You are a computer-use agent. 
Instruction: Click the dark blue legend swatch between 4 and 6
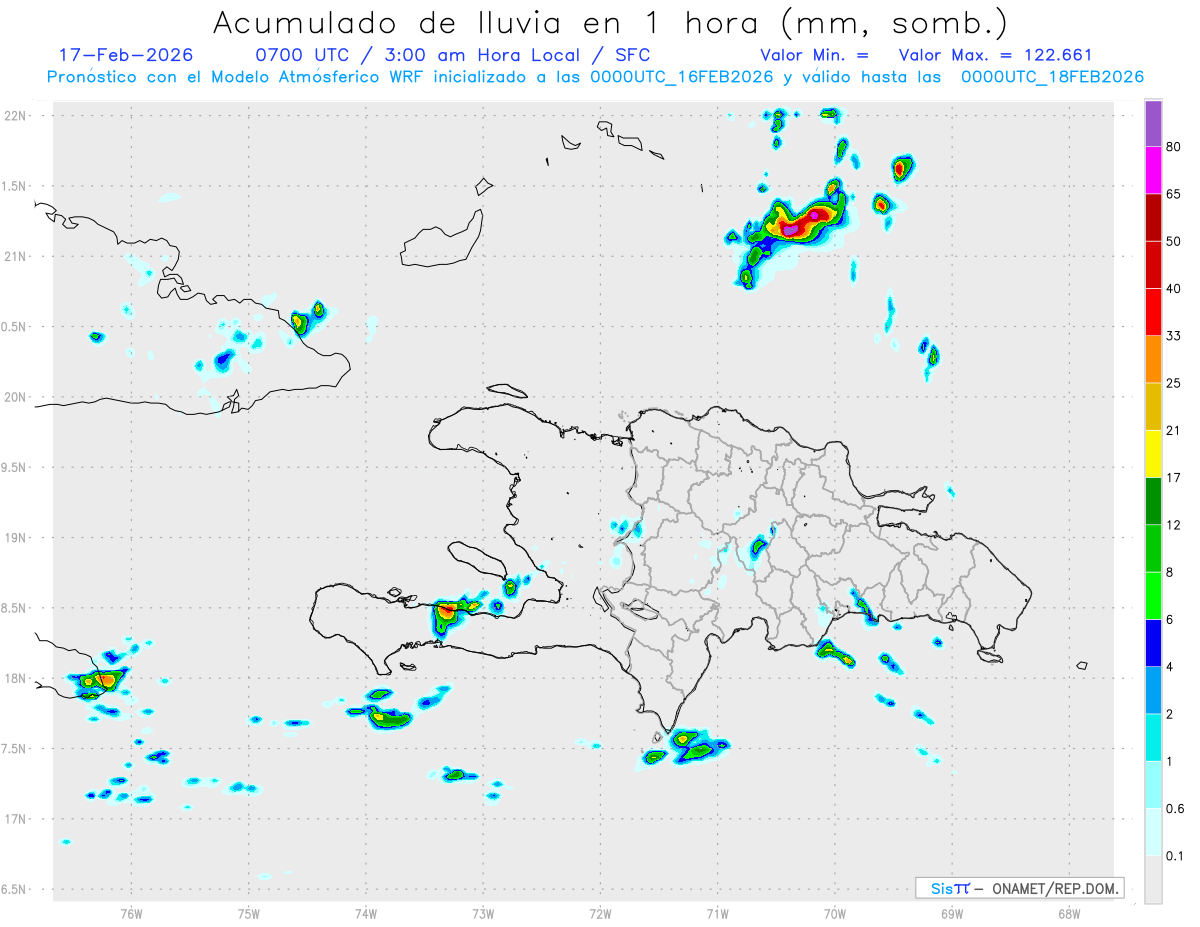1153,642
